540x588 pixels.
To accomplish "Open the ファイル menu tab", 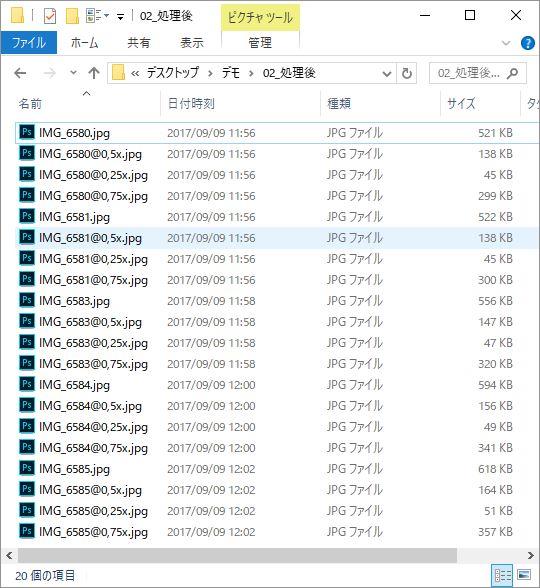I will (29, 43).
